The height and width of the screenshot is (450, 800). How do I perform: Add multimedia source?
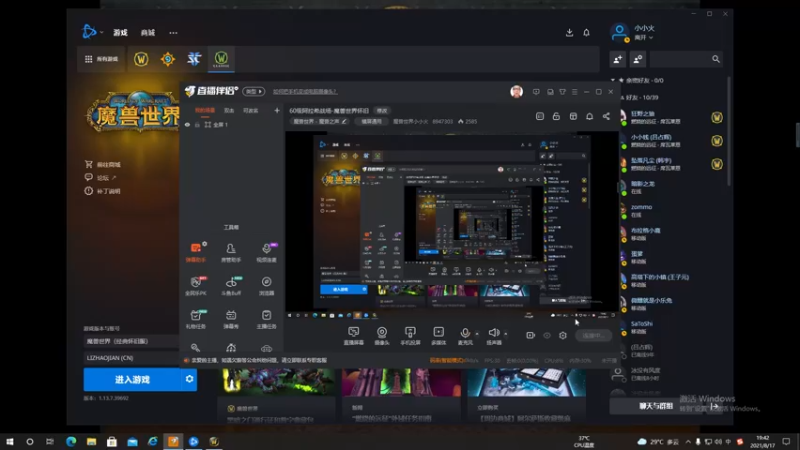click(x=438, y=336)
